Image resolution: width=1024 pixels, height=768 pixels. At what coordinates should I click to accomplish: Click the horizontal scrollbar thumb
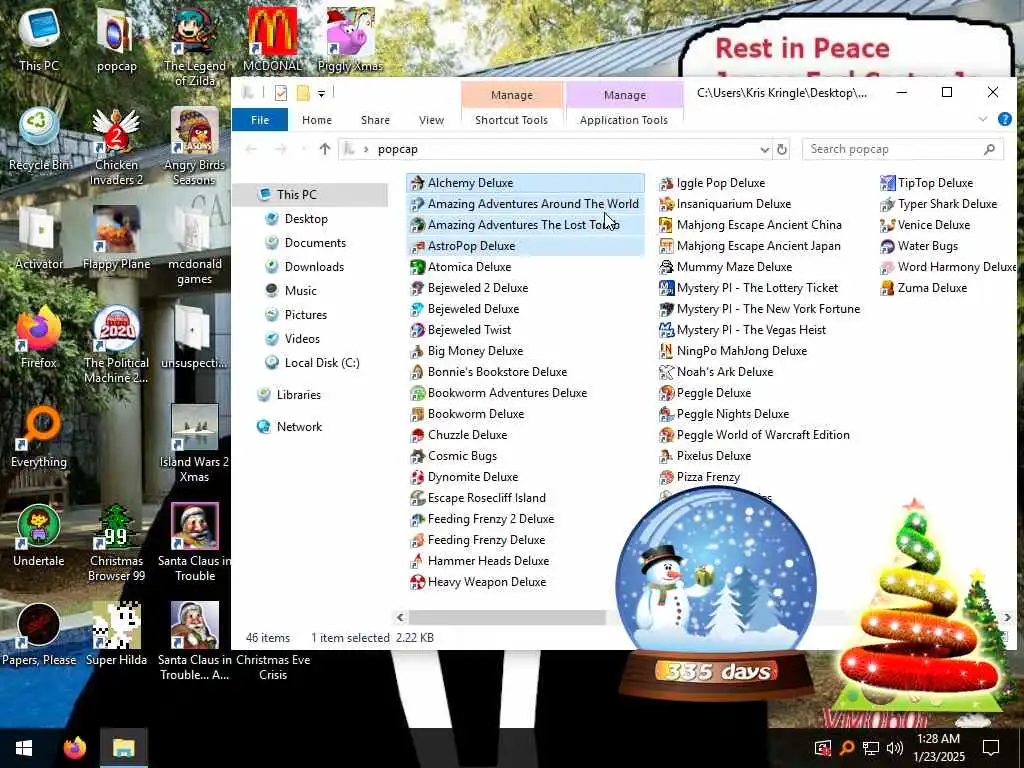pos(507,617)
